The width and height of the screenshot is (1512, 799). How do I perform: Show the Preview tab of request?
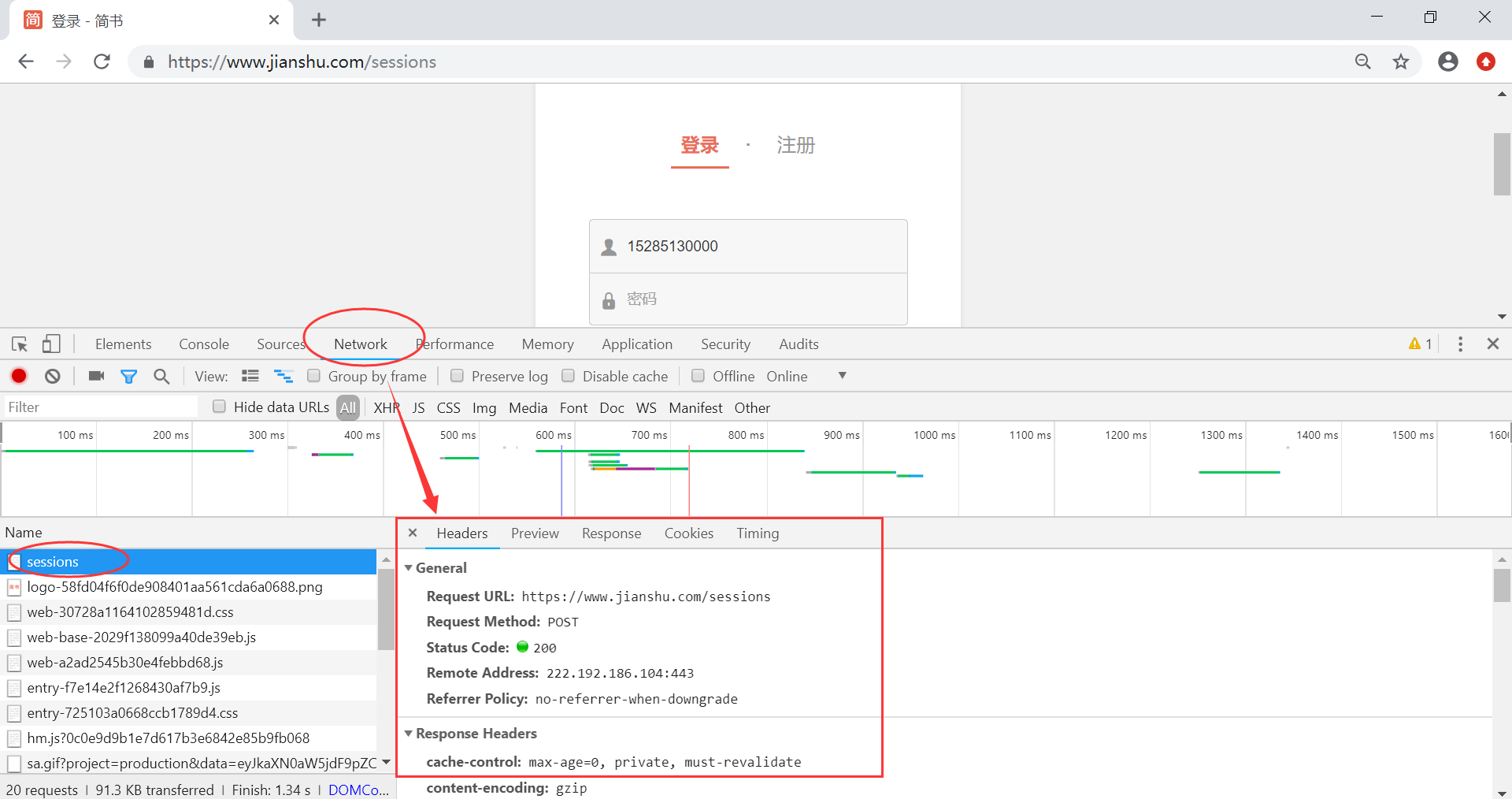(x=535, y=533)
